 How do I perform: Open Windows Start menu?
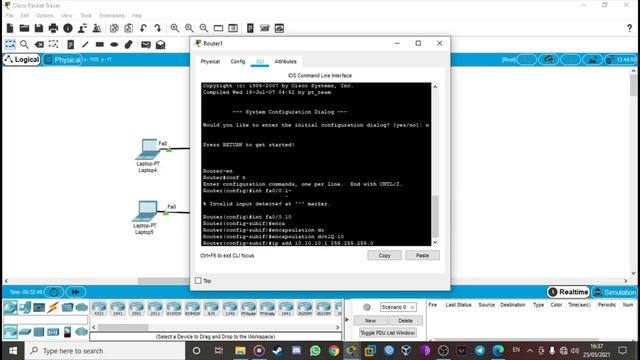coord(13,351)
